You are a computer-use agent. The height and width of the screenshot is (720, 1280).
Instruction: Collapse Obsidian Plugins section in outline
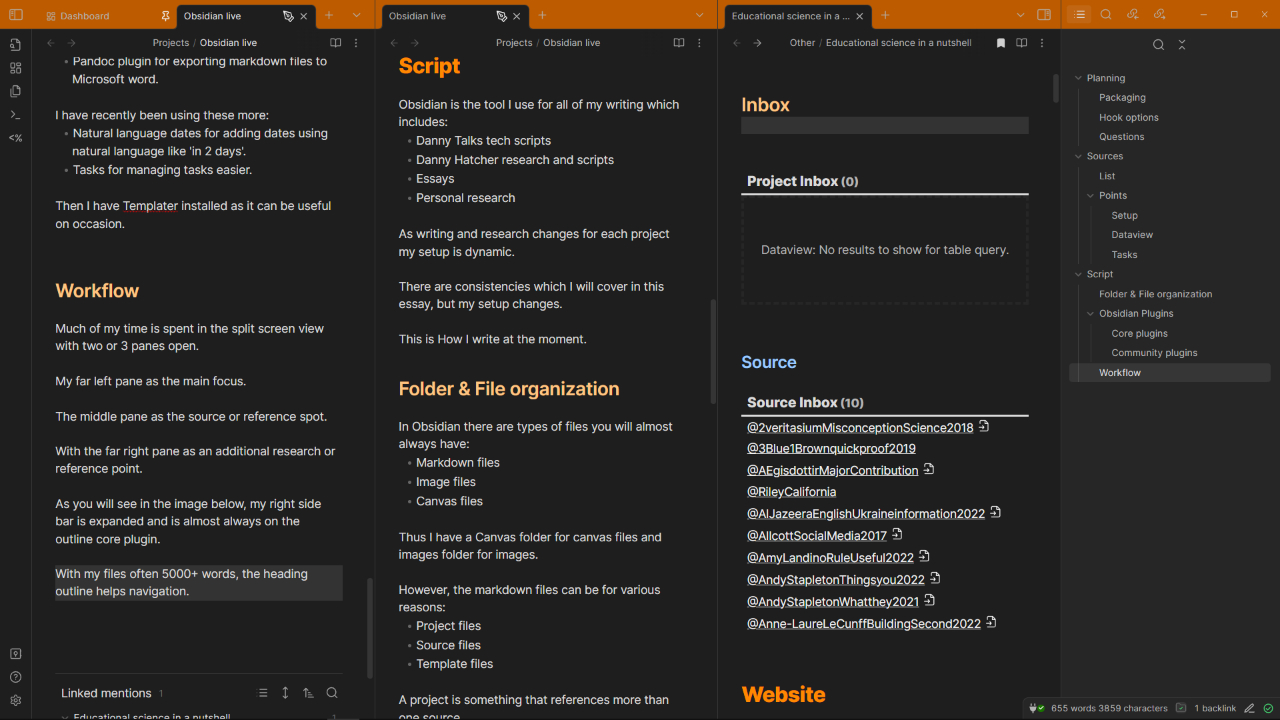point(1090,314)
